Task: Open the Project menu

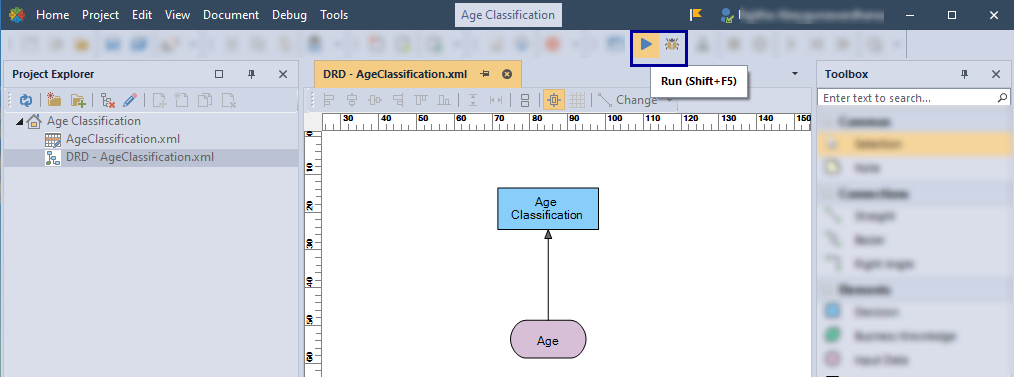Action: click(x=100, y=15)
